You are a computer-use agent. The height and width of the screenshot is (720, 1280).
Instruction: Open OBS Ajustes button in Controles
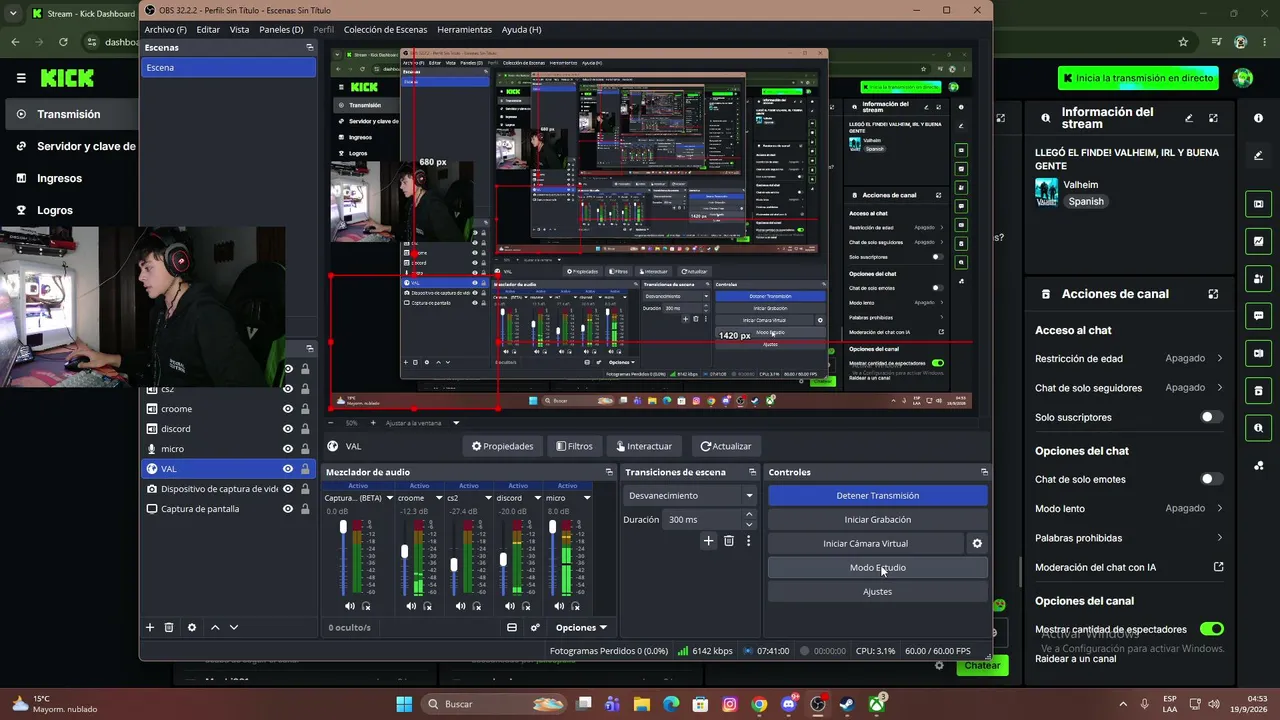(877, 592)
